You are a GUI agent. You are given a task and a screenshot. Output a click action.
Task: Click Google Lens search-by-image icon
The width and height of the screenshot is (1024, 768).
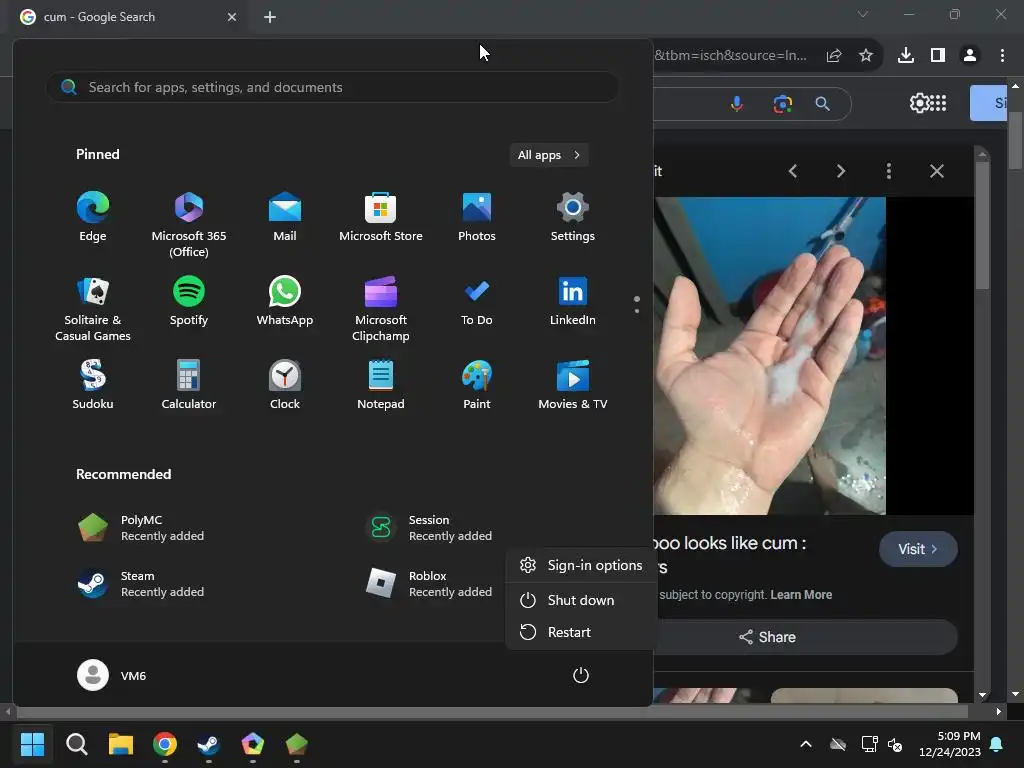coord(782,104)
